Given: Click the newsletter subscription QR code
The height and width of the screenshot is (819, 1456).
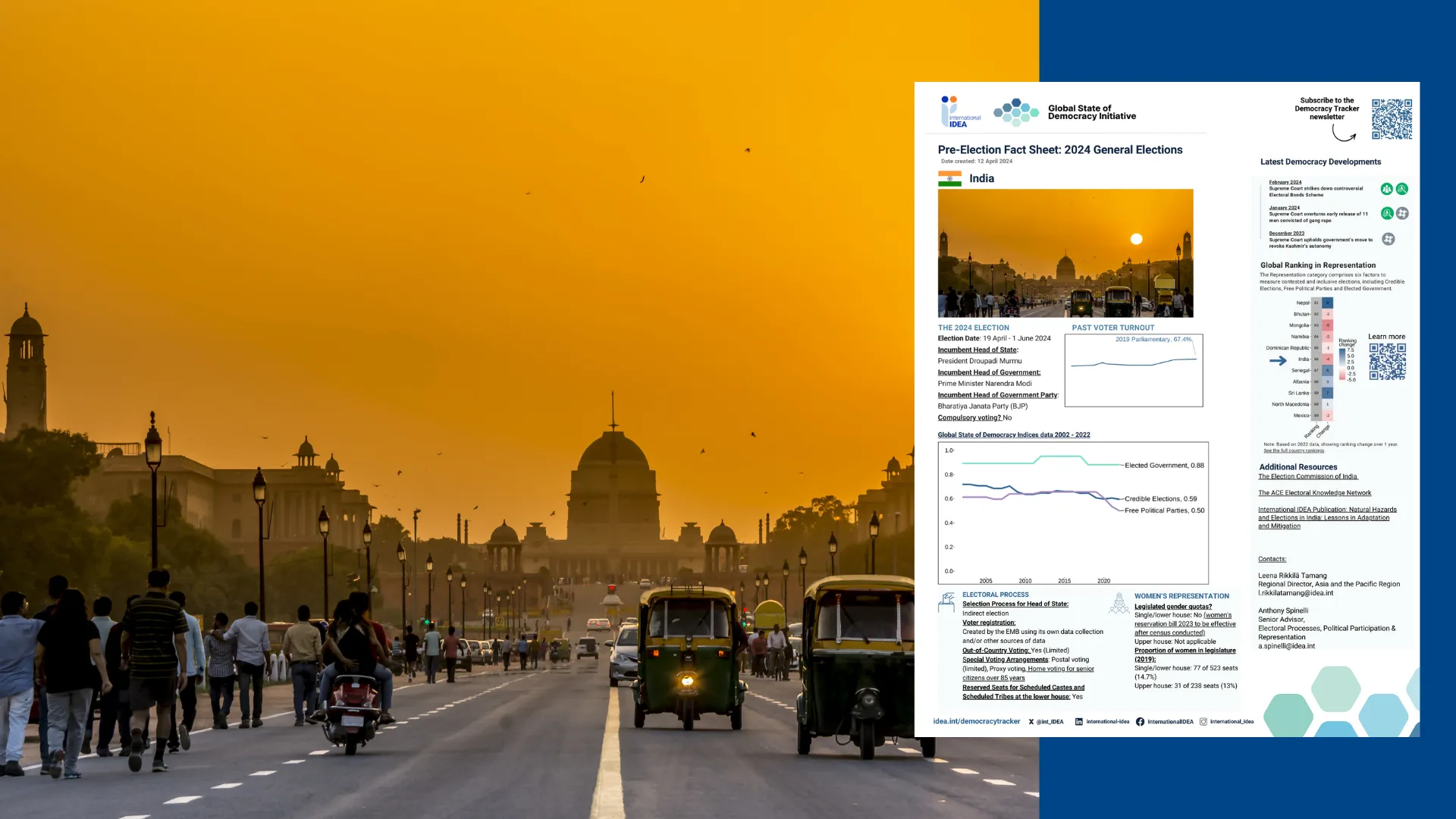Looking at the screenshot, I should [x=1392, y=119].
